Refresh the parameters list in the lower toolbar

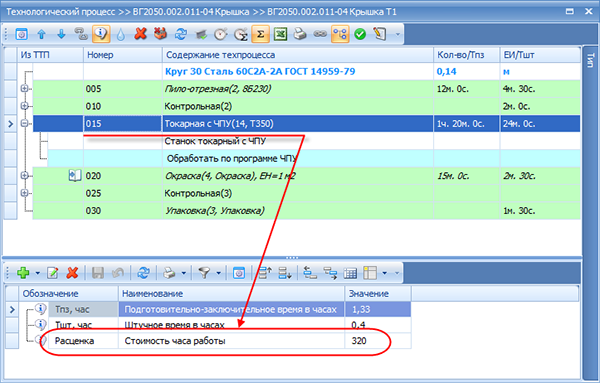point(143,273)
